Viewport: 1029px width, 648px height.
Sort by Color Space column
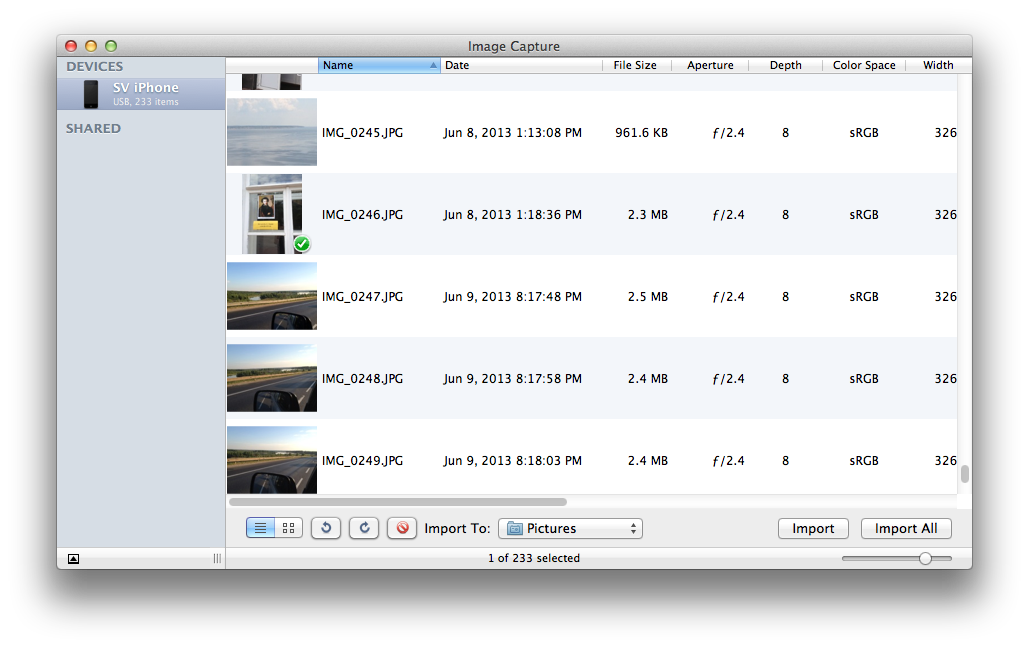[864, 65]
